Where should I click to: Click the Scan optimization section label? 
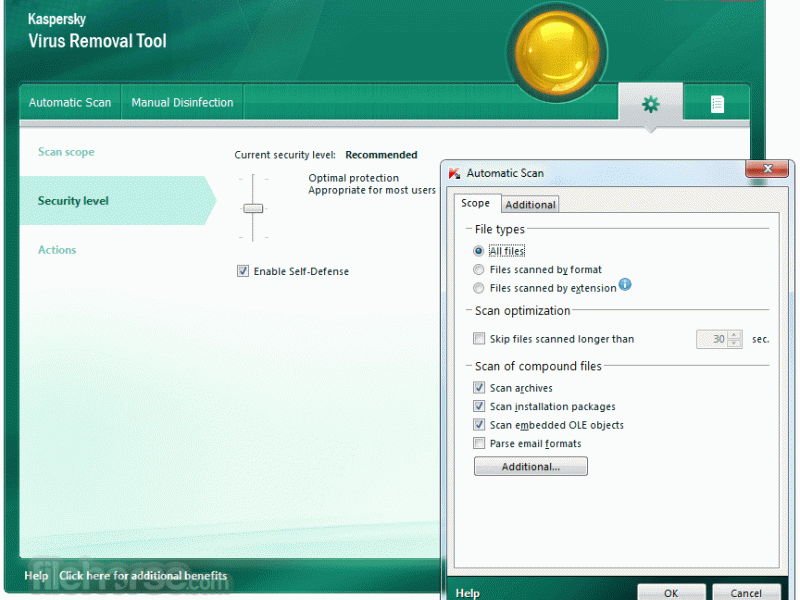(x=522, y=311)
